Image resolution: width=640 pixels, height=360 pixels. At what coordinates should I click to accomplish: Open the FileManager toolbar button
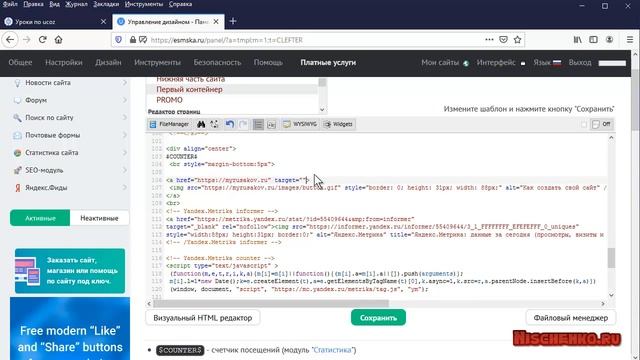pos(169,124)
